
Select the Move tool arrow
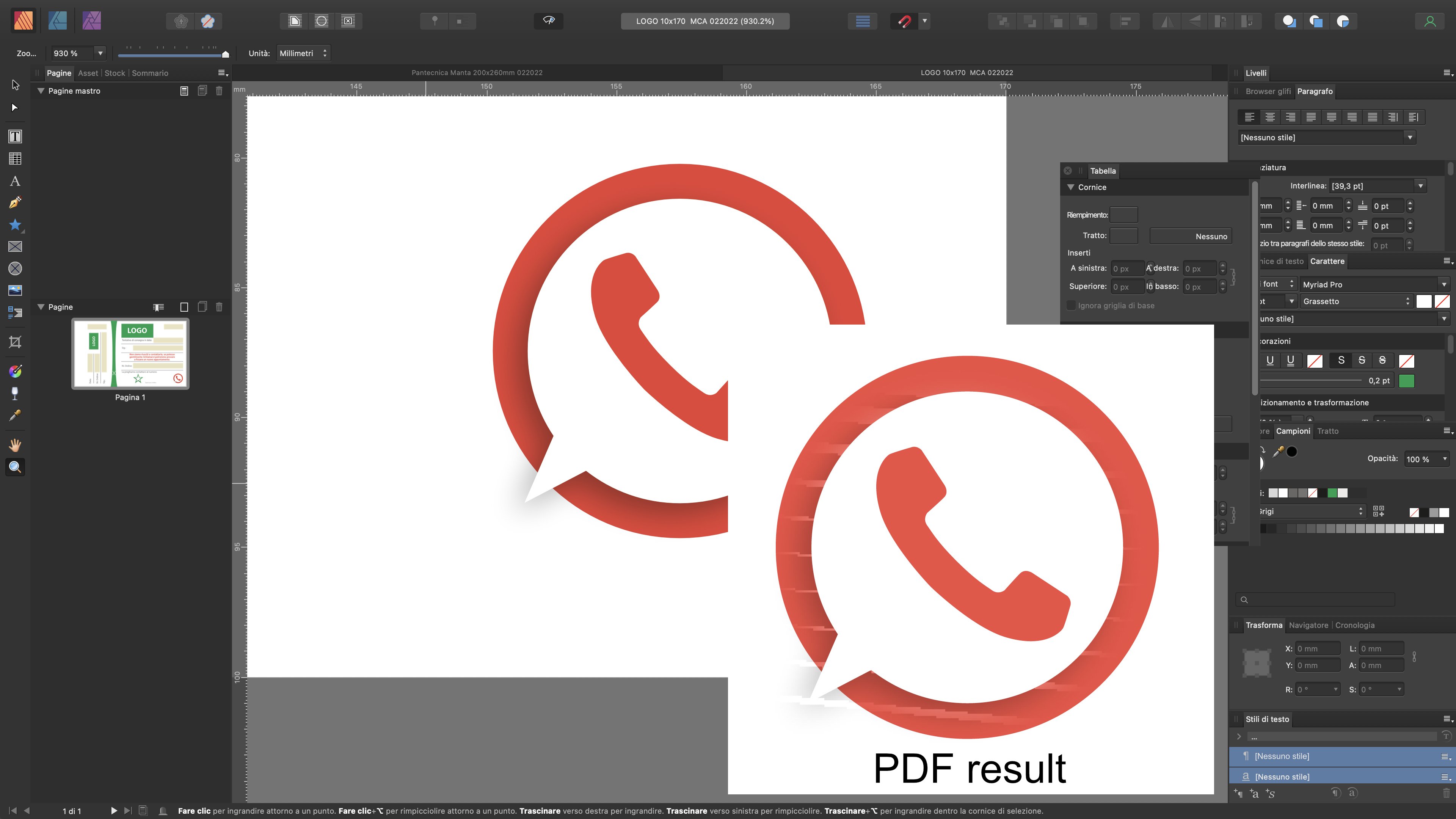(15, 85)
